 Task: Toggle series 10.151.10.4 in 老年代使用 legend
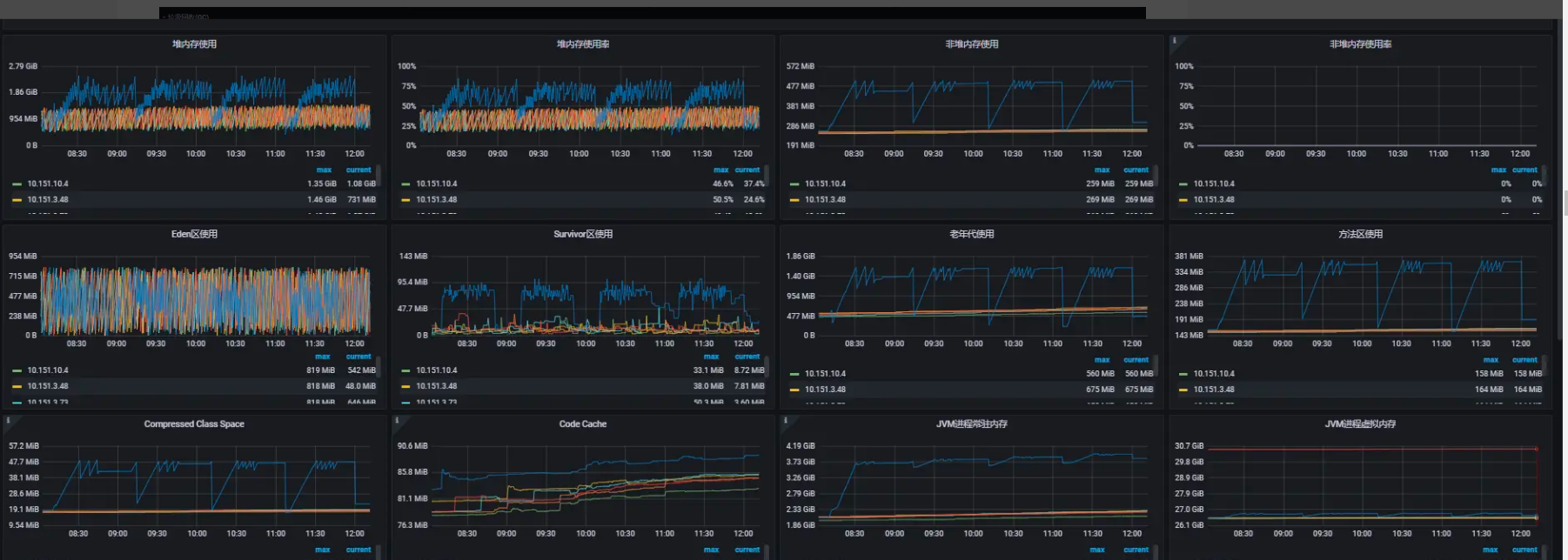[825, 374]
